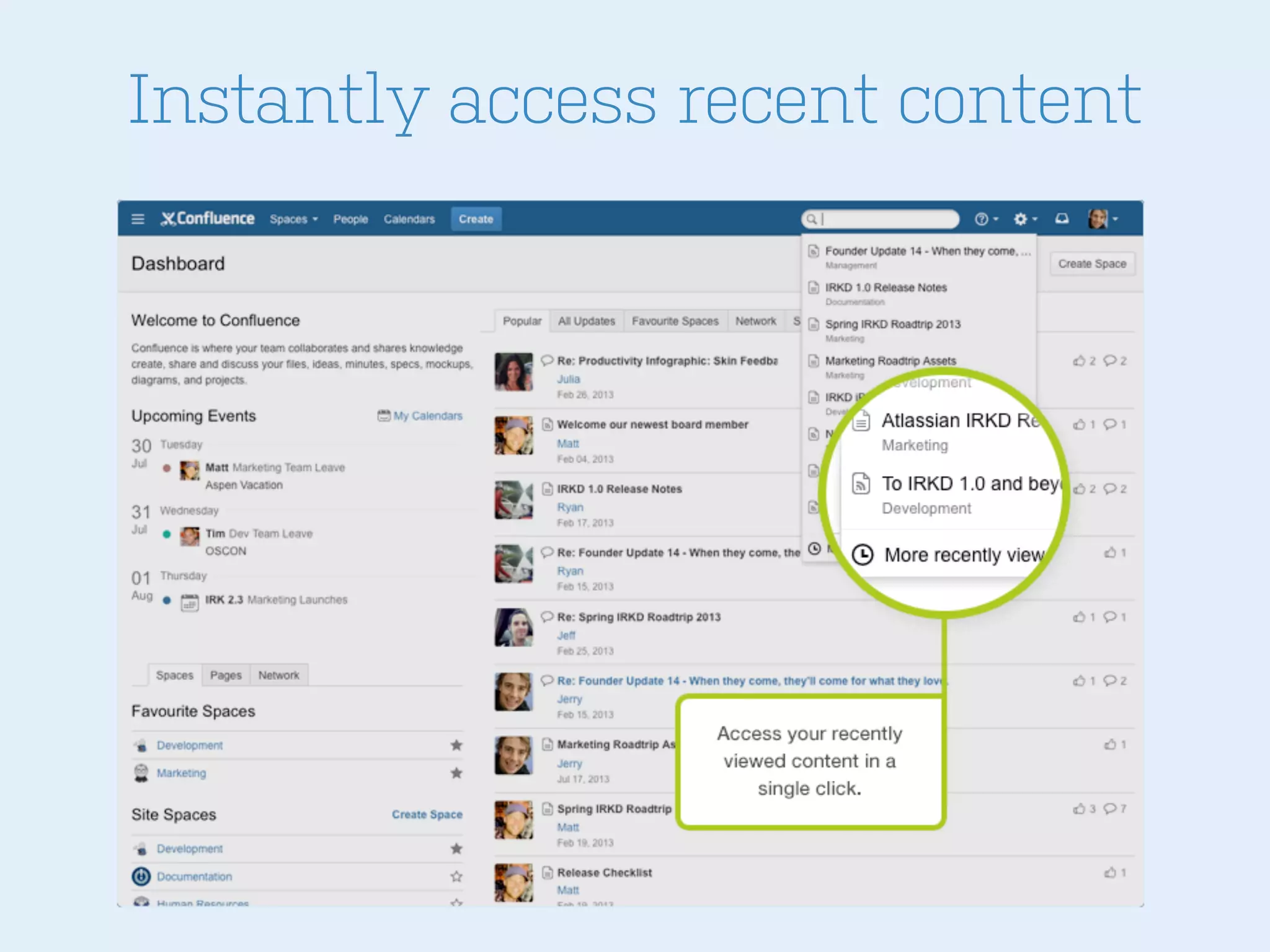Select the Spaces tab in sidebar
Viewport: 1270px width, 952px height.
(x=174, y=675)
